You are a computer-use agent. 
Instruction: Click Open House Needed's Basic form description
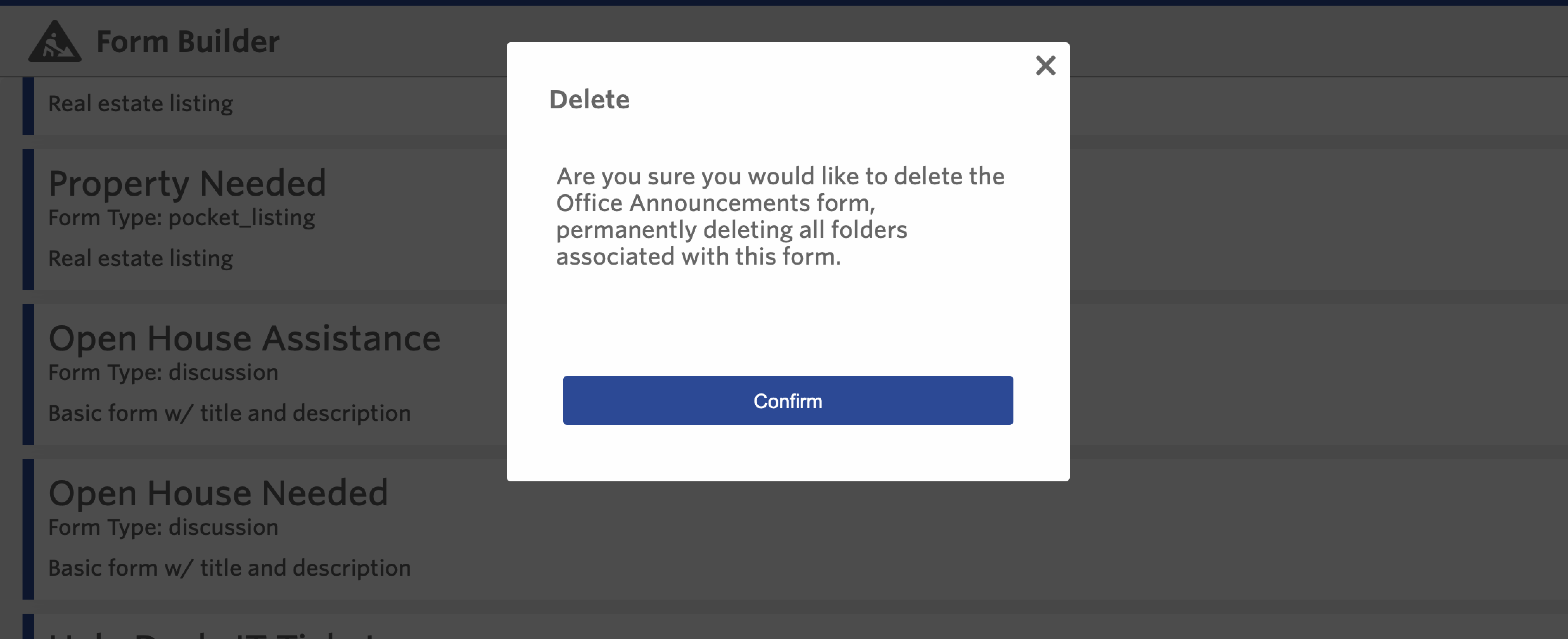[229, 567]
